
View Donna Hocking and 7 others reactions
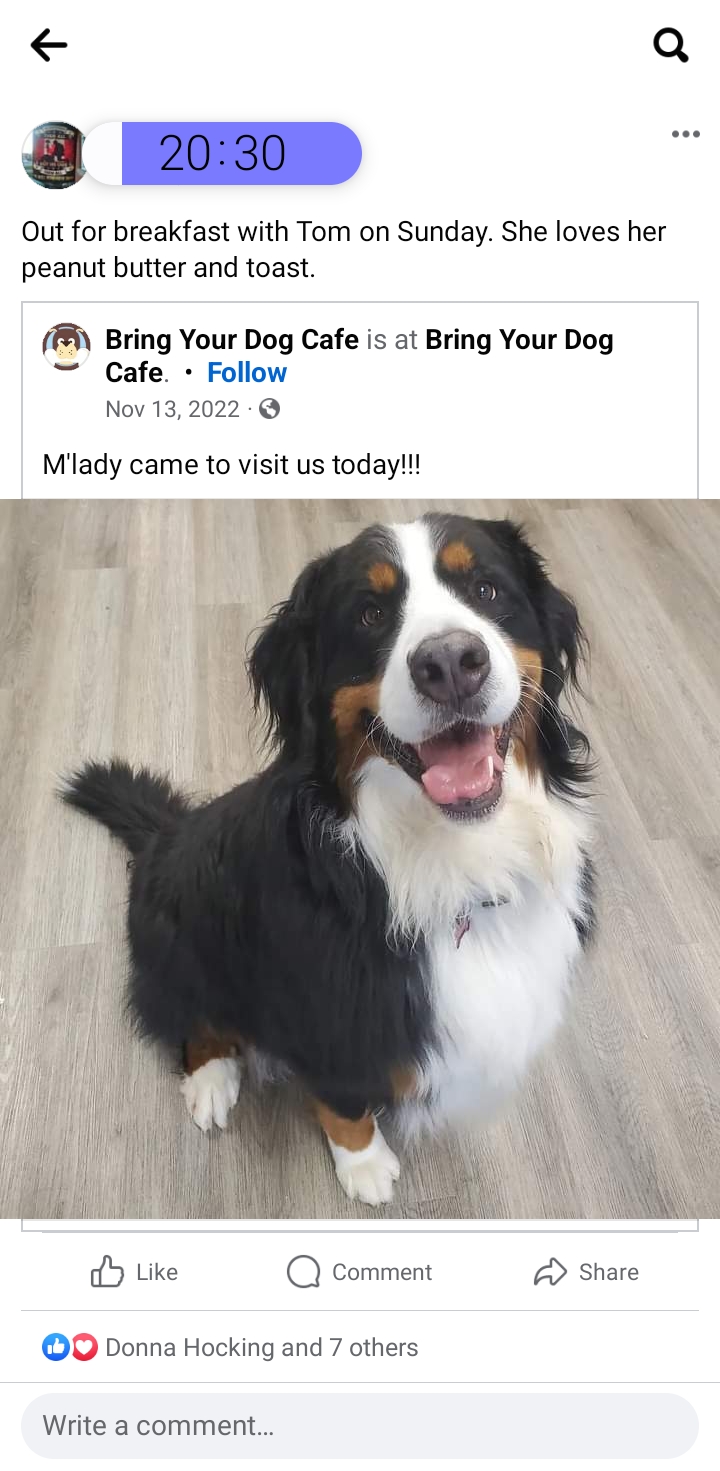(x=261, y=1347)
